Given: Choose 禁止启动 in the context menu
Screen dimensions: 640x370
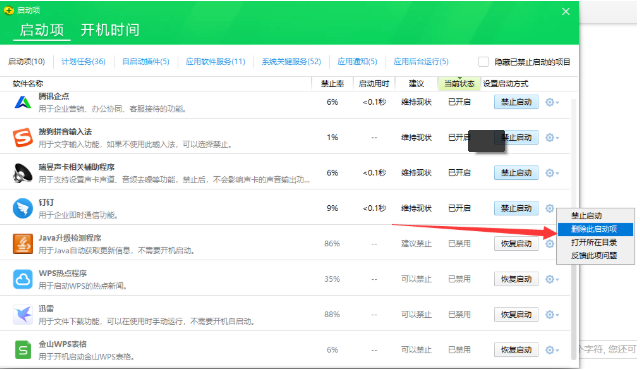Looking at the screenshot, I should (x=595, y=215).
